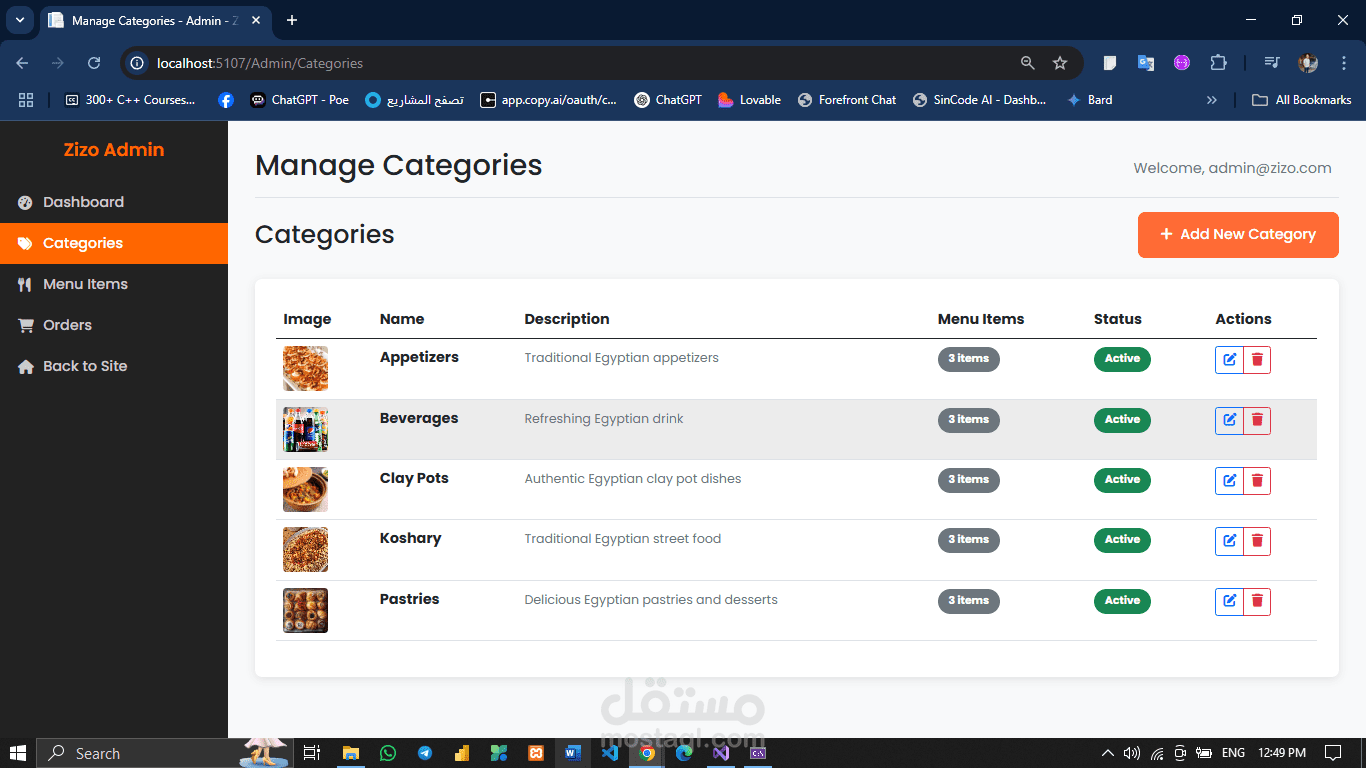
Task: Open Visual Studio Code from the taskbar
Action: point(610,753)
